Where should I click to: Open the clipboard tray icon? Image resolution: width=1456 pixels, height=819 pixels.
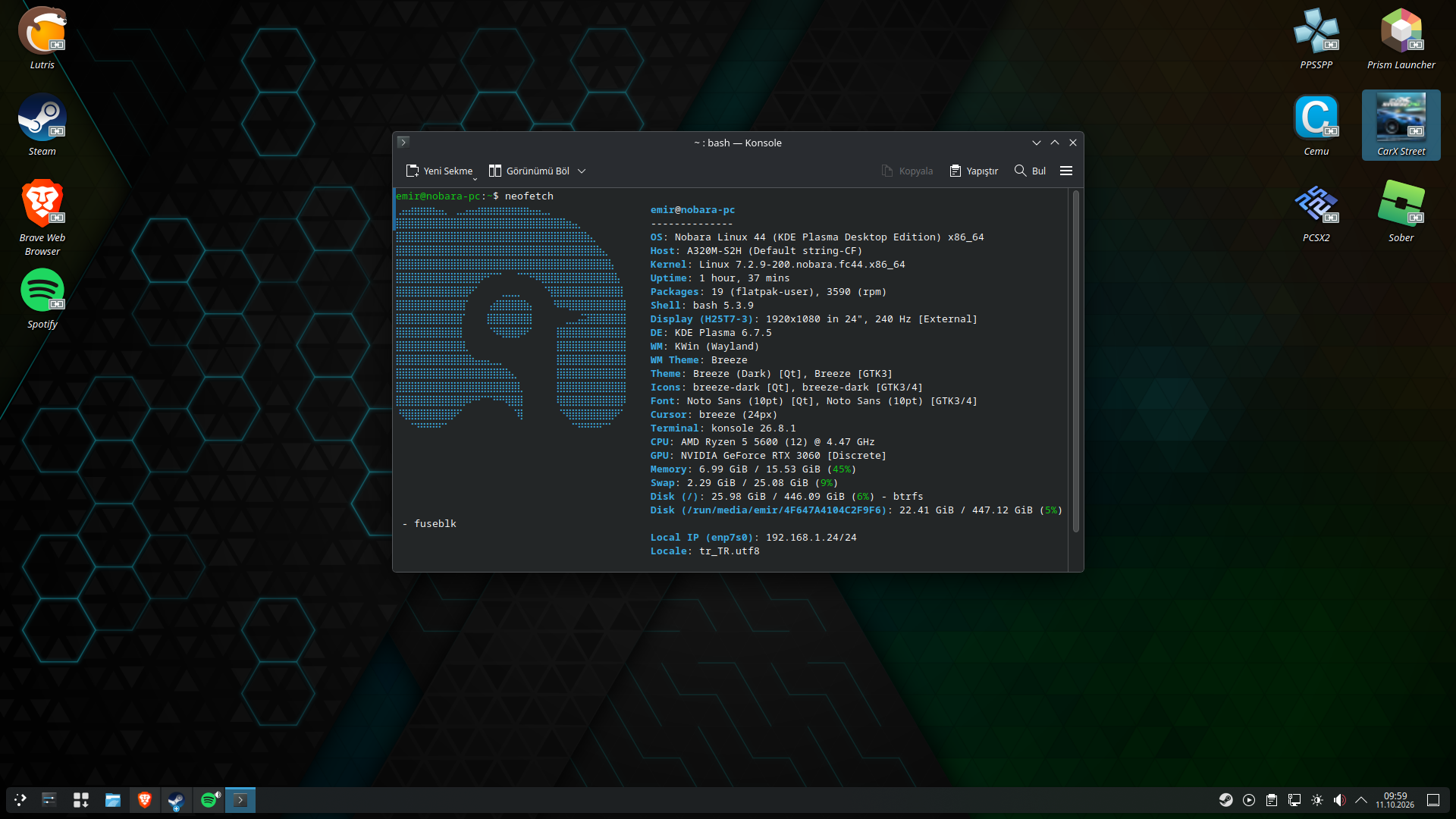(1272, 800)
